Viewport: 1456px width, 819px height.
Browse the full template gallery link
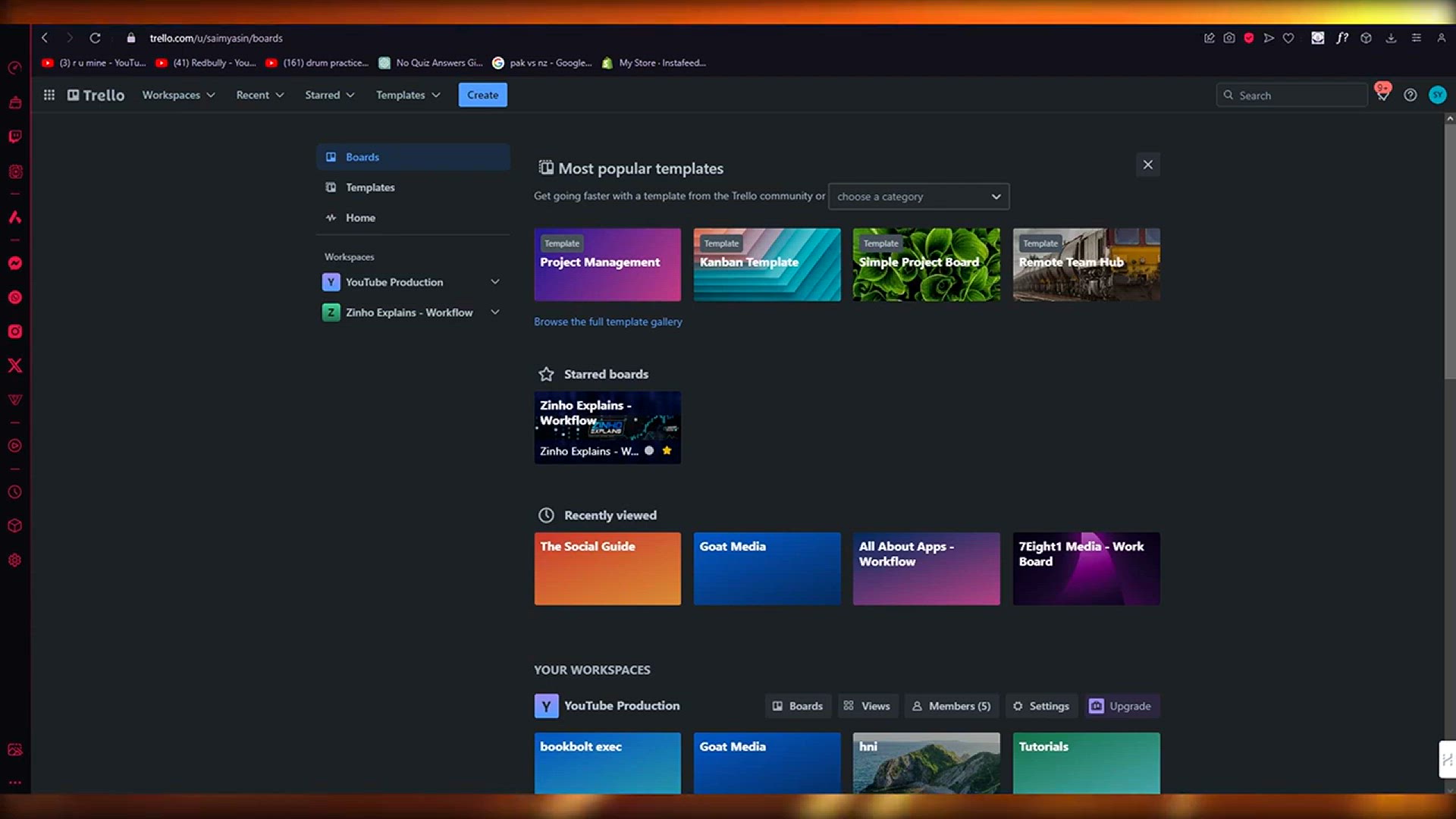click(607, 322)
